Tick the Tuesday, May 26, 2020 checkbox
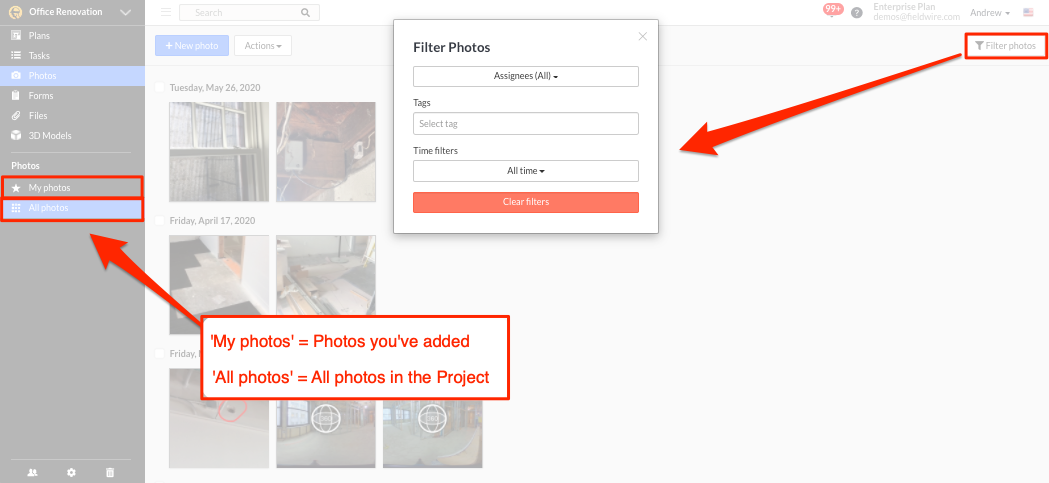The width and height of the screenshot is (1049, 483). [160, 87]
